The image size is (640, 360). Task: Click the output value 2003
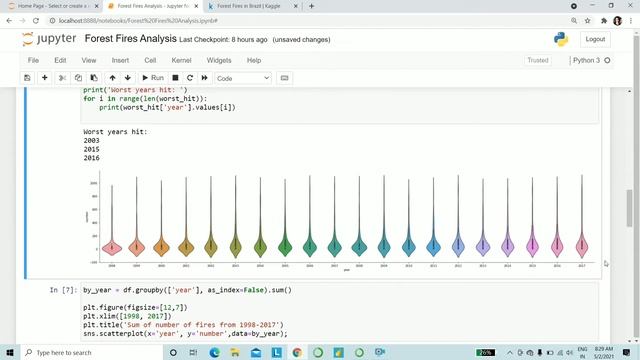pos(91,140)
